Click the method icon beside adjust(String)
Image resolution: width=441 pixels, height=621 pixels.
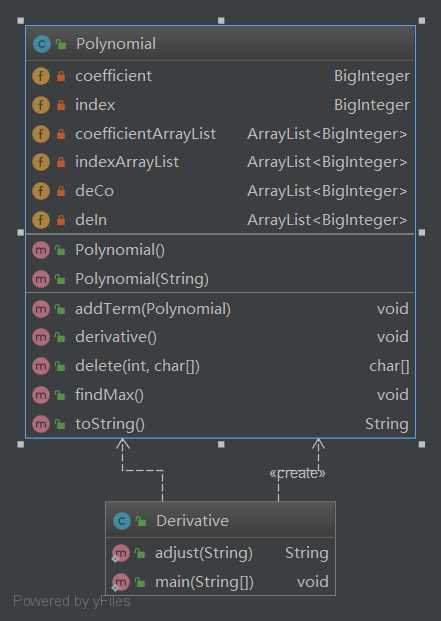click(x=120, y=553)
